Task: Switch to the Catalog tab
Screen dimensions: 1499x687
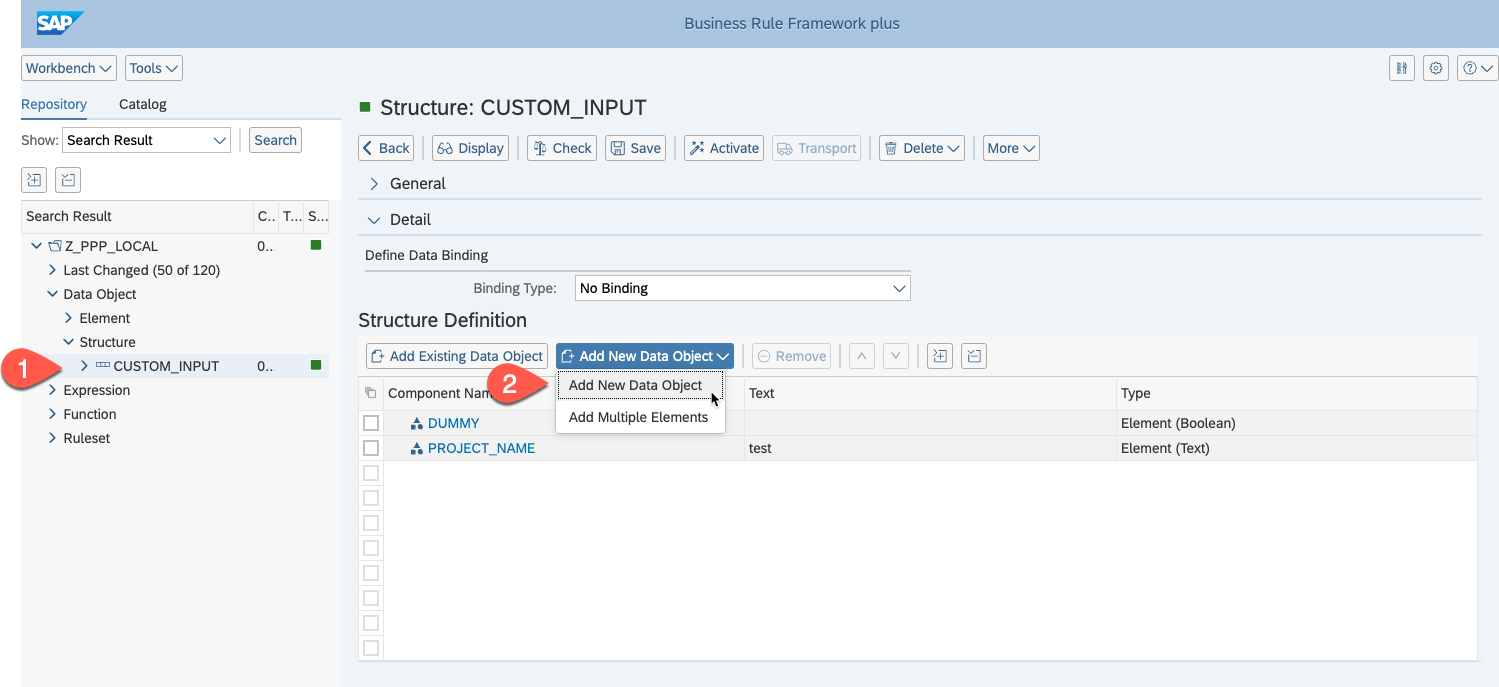Action: pos(142,104)
